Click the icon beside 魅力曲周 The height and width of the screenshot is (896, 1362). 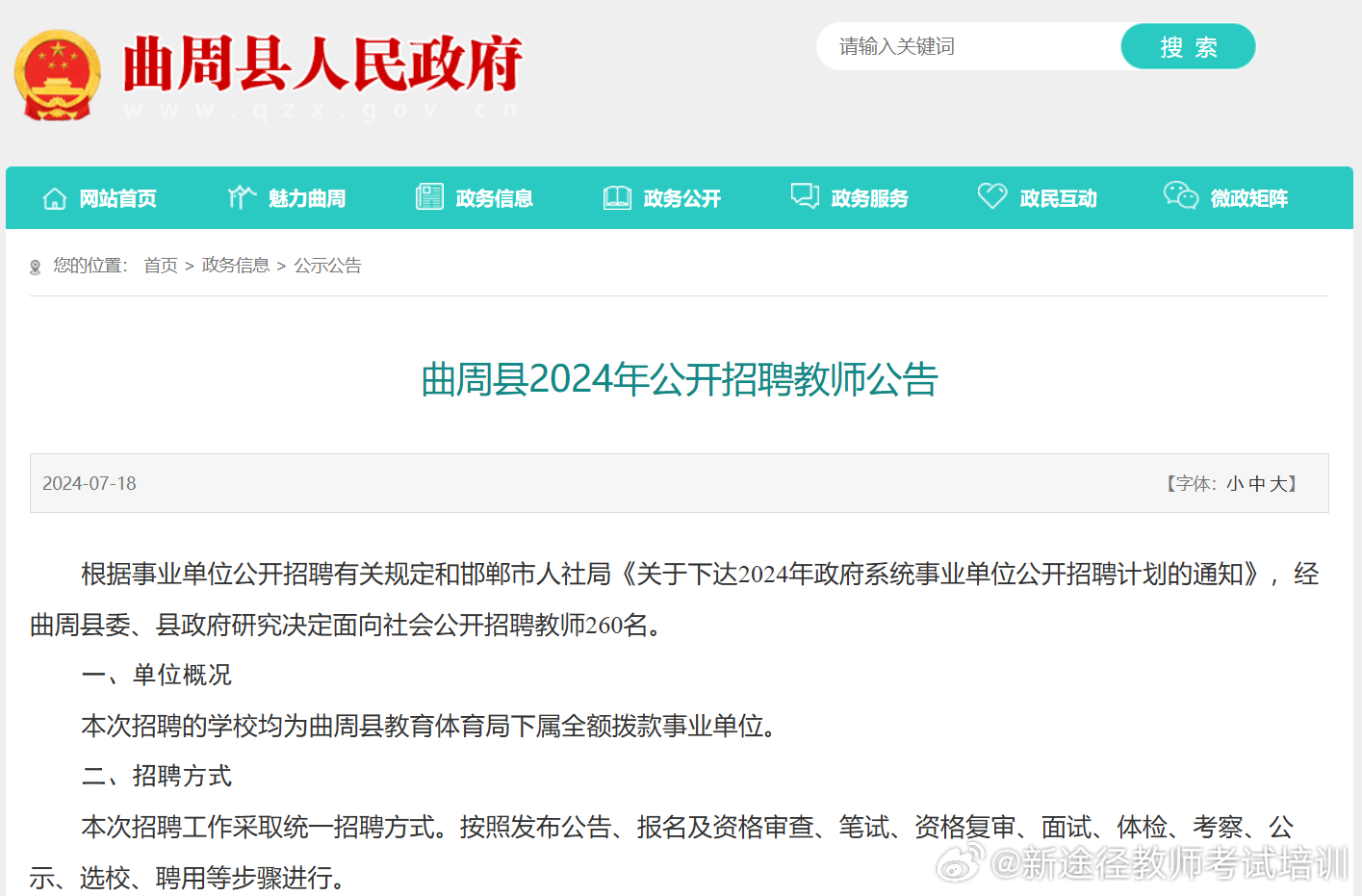point(242,197)
